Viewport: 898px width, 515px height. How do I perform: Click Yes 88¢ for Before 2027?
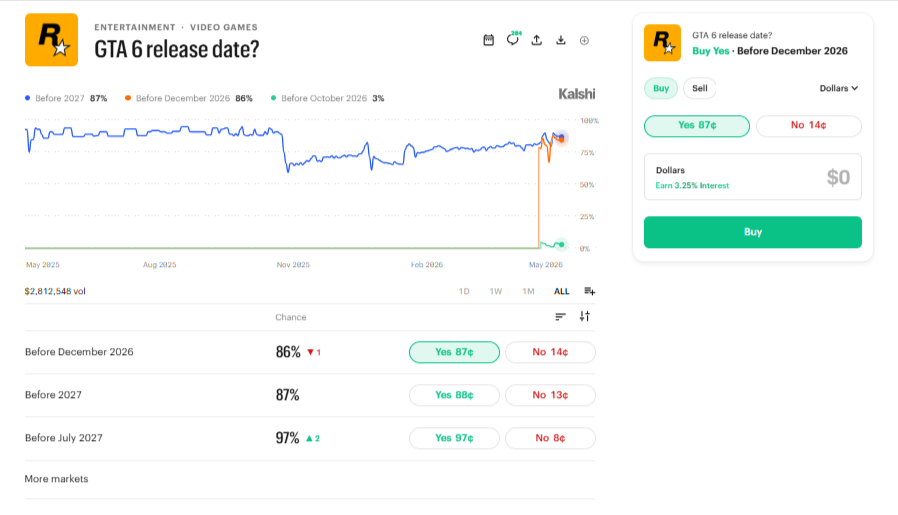454,395
